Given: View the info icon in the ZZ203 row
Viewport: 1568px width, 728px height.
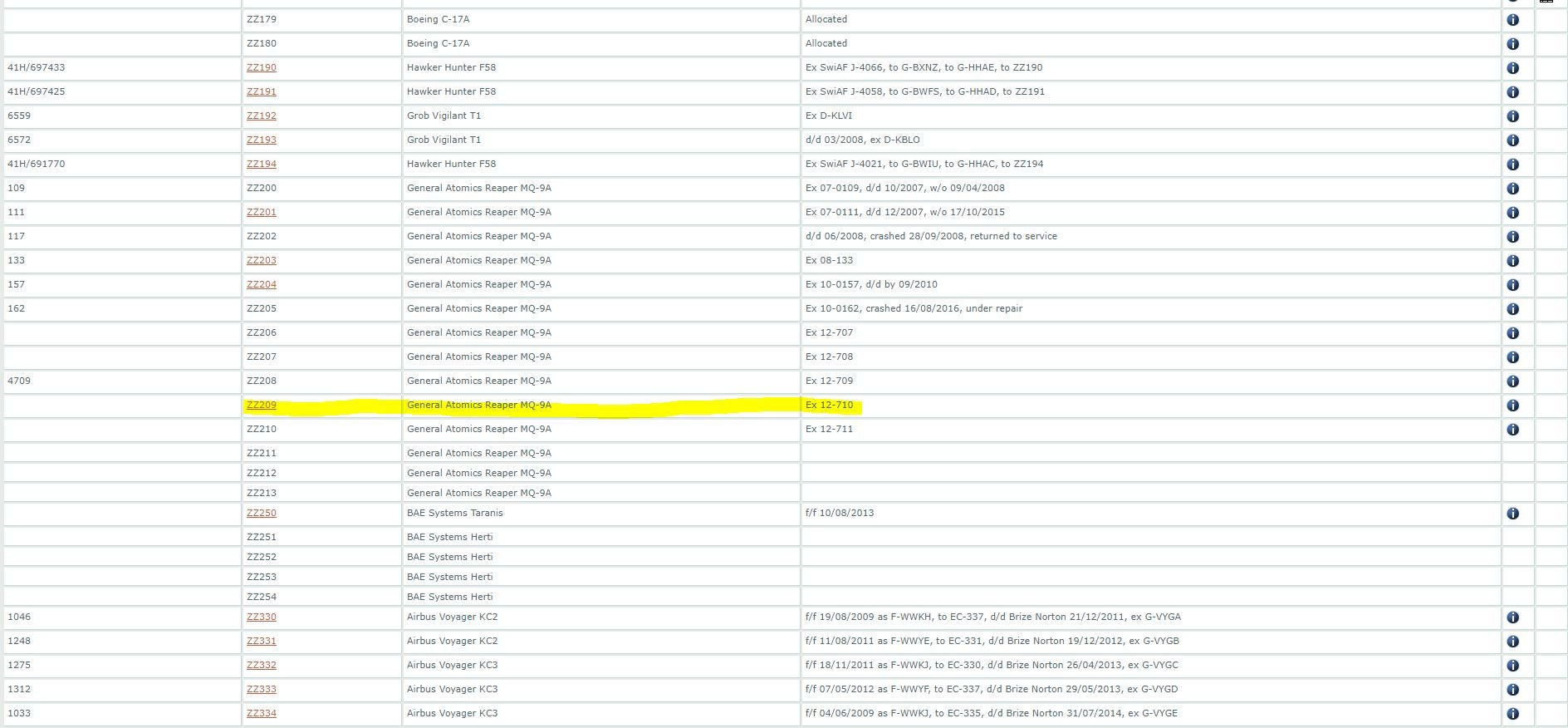Looking at the screenshot, I should coord(1512,261).
